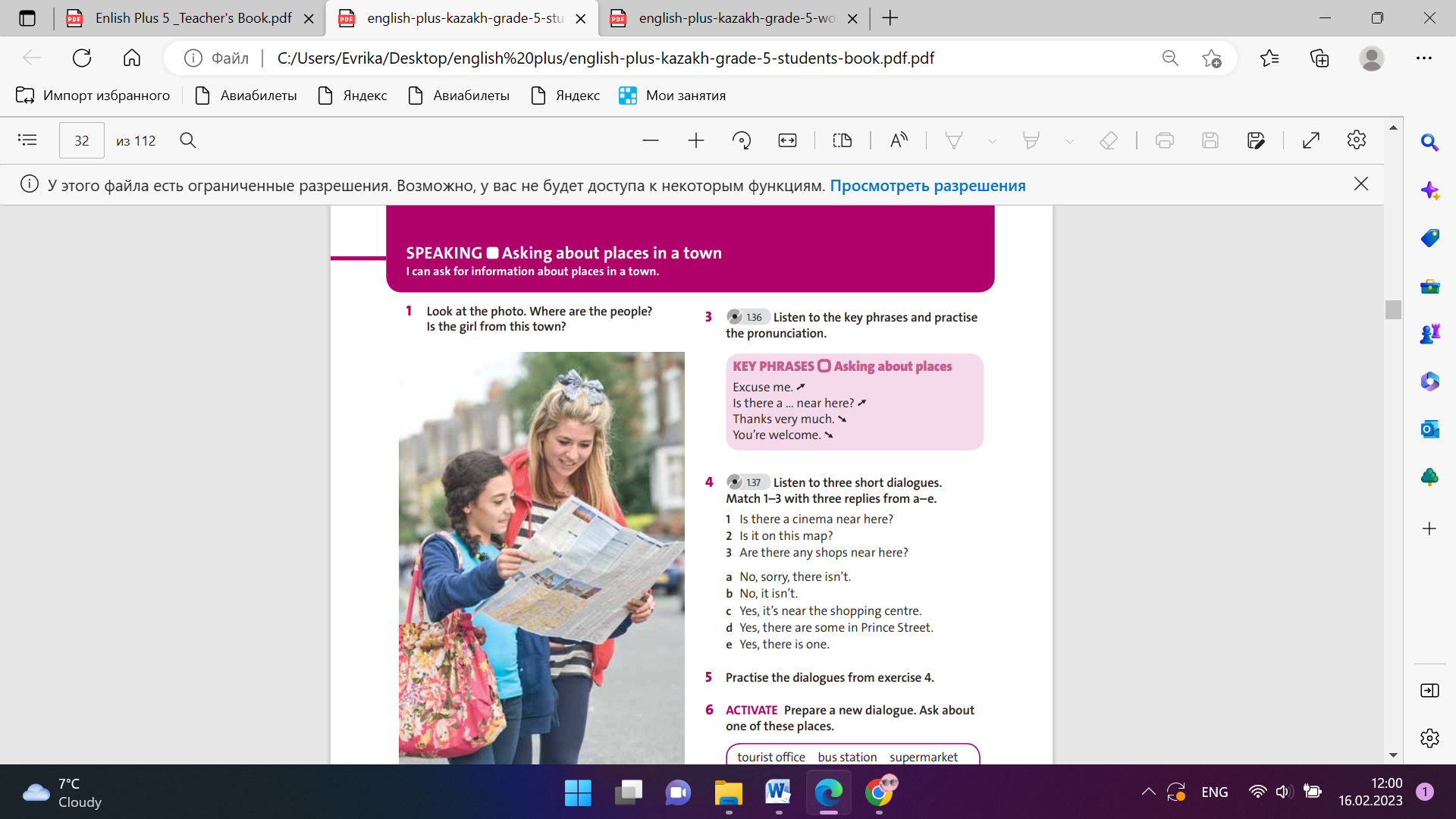Click the Read aloud icon
Image resolution: width=1456 pixels, height=819 pixels.
899,140
